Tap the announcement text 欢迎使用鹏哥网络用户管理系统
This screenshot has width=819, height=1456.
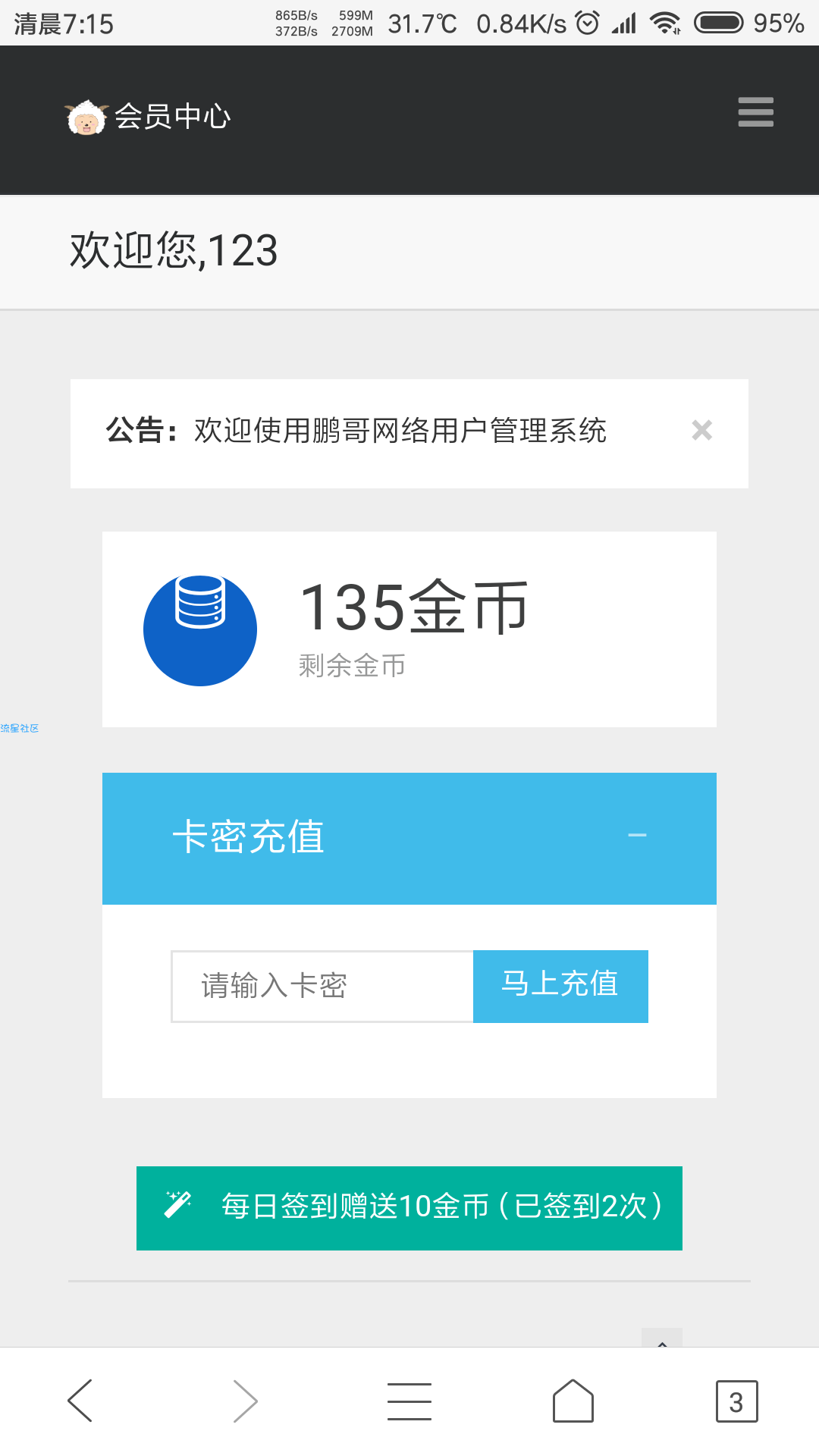pos(400,431)
